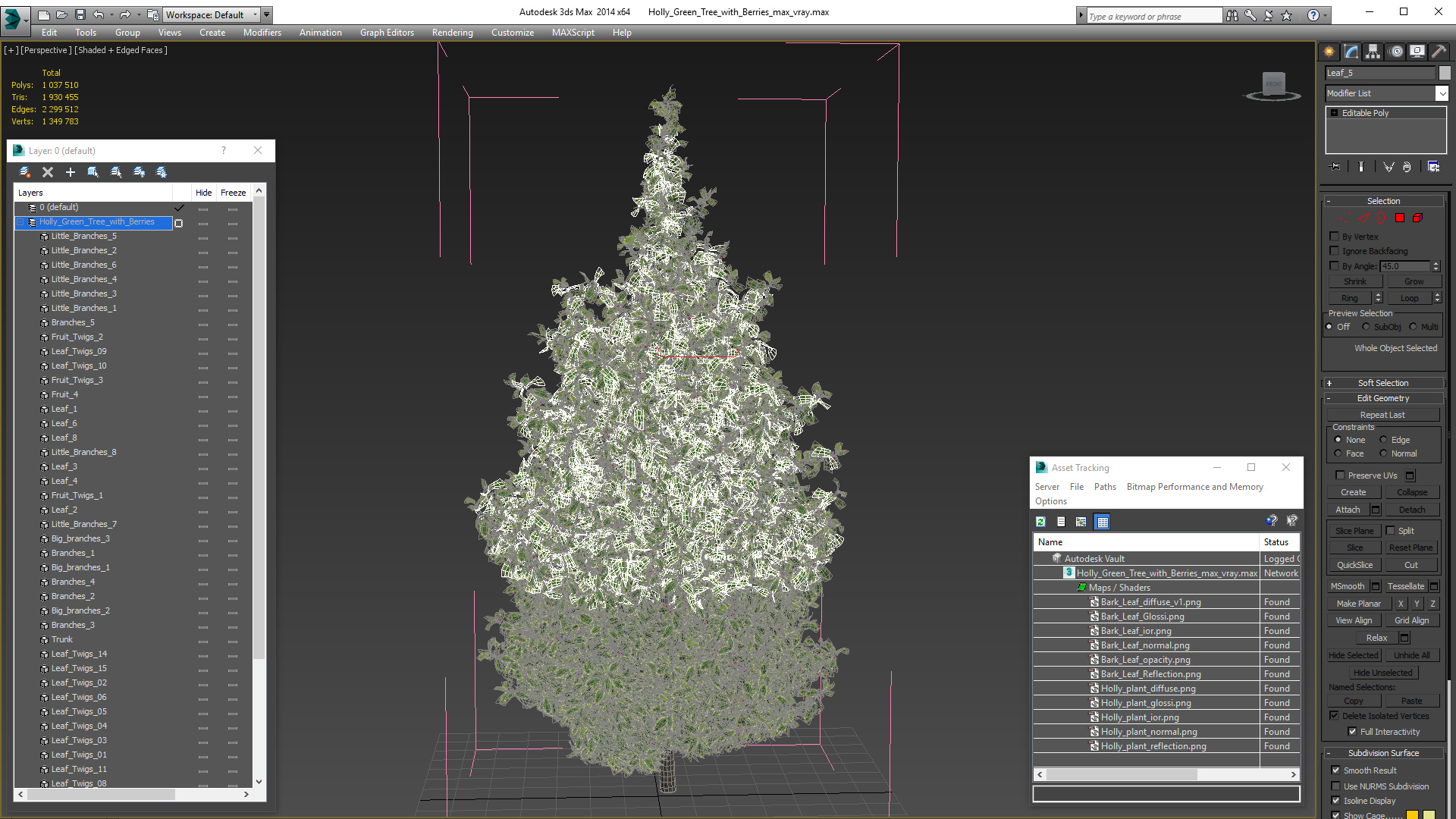This screenshot has height=819, width=1456.
Task: Open the Create command panel tab
Action: pos(1329,52)
